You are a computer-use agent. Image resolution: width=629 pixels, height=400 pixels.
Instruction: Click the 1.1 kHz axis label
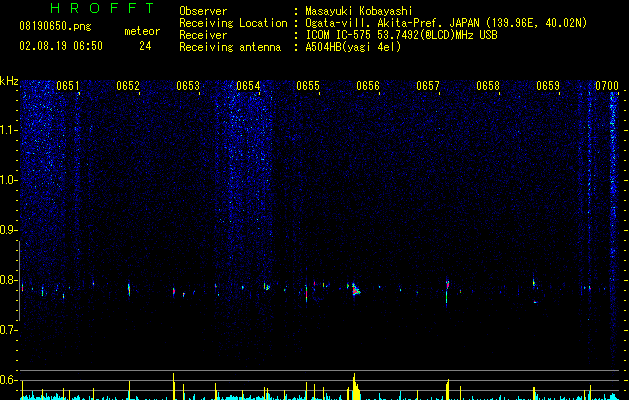tap(7, 130)
